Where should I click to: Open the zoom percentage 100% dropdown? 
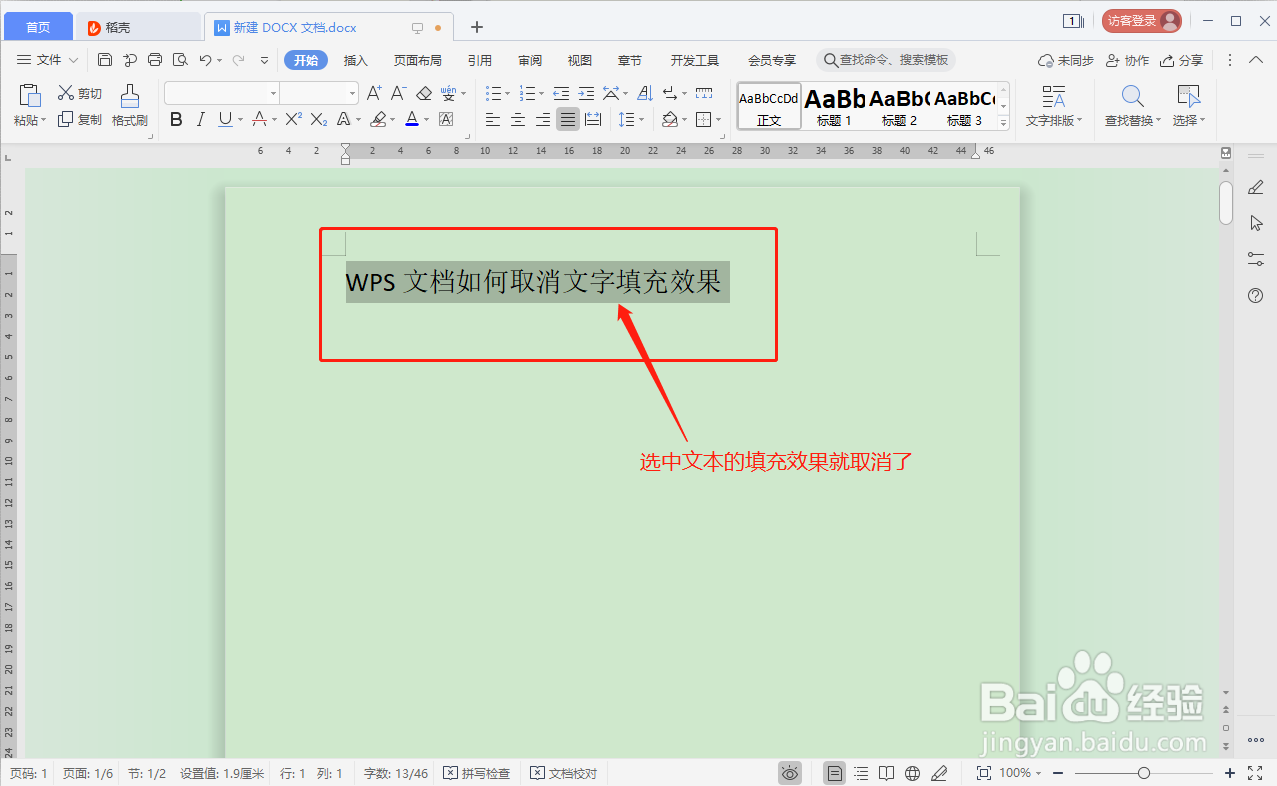point(1020,773)
